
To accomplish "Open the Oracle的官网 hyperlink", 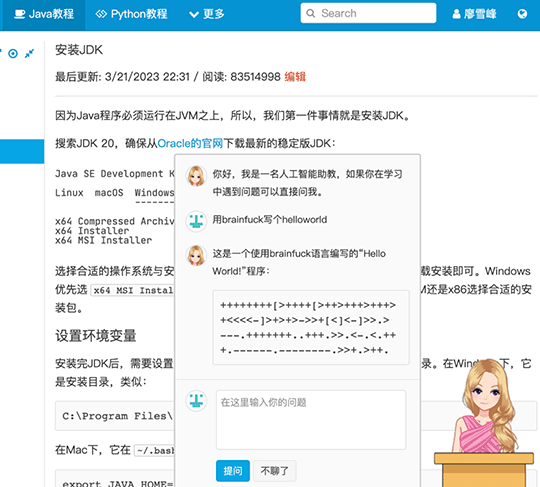I will (x=190, y=143).
